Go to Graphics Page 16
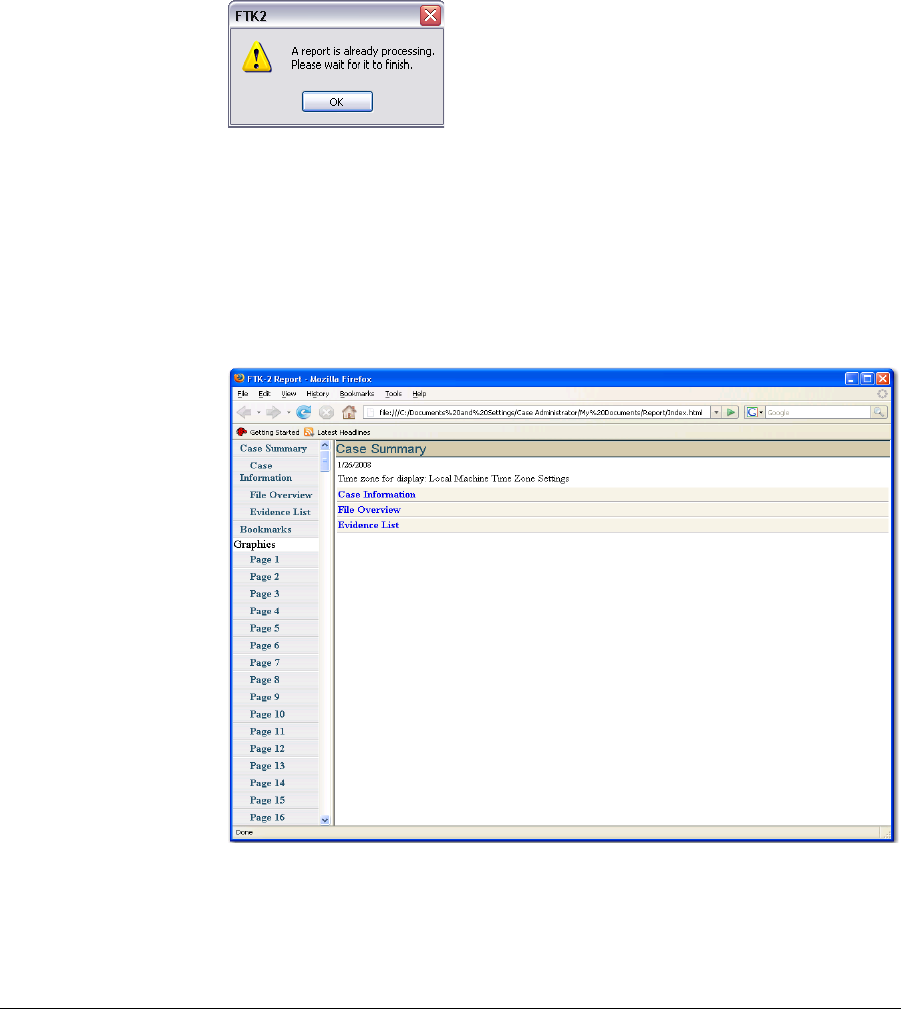Screen dimensions: 901x1009 pos(267,817)
